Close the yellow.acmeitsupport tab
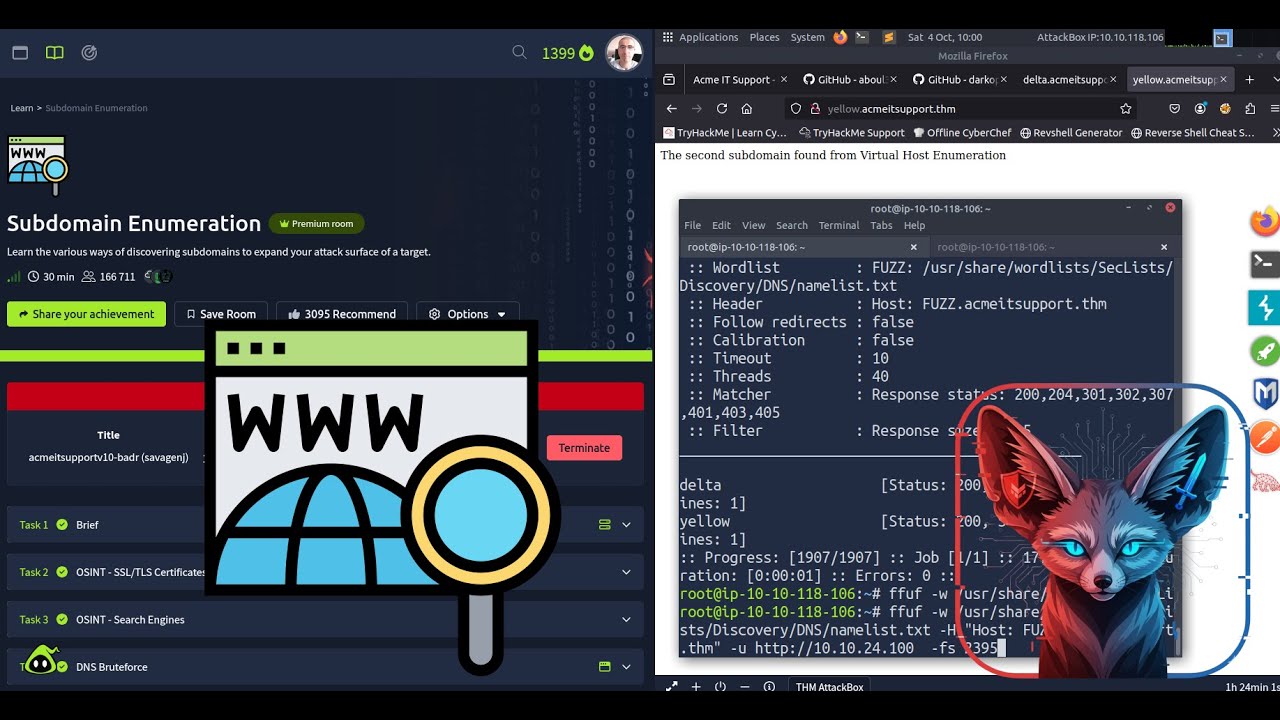Screen dimensions: 1280x720 (1223, 80)
